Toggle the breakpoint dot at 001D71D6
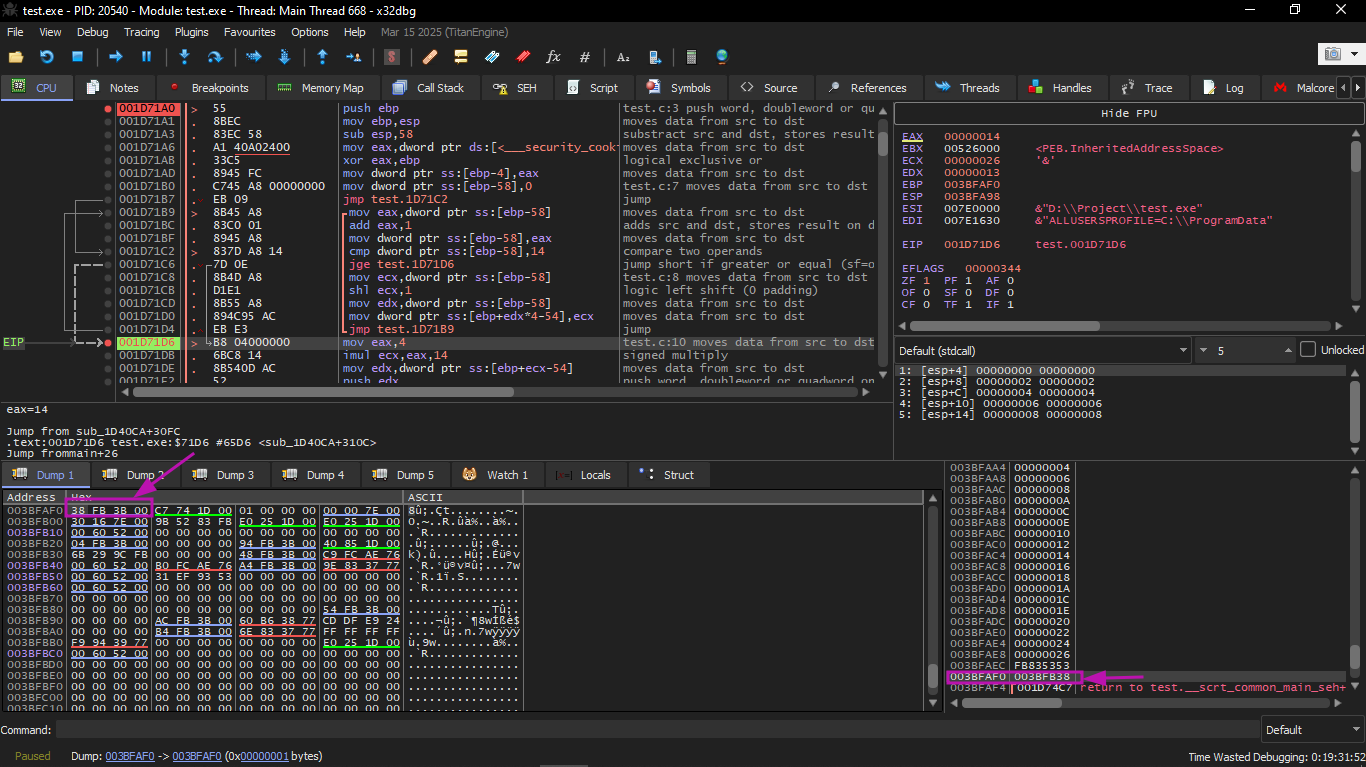 pos(108,343)
